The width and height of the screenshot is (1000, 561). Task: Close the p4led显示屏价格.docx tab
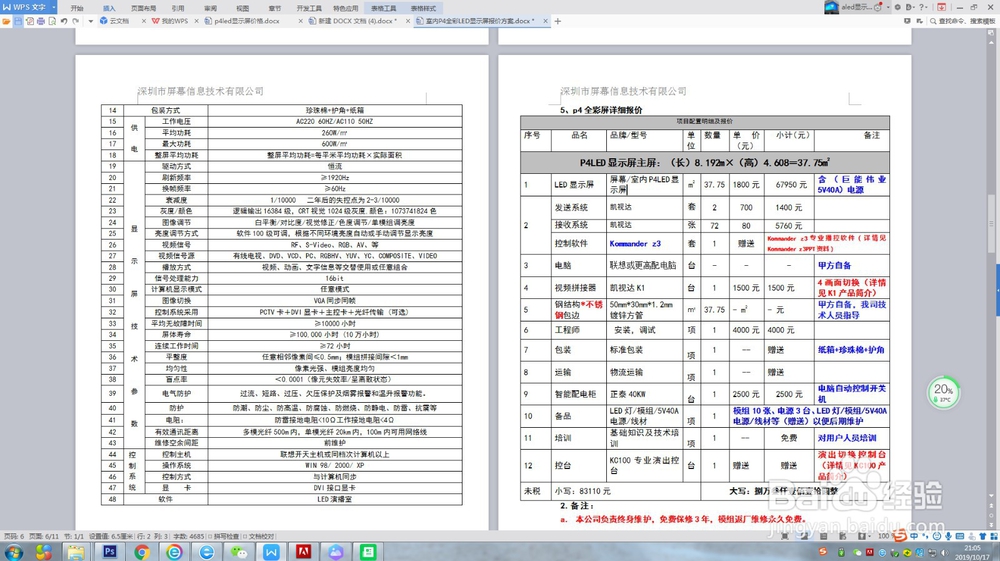300,21
